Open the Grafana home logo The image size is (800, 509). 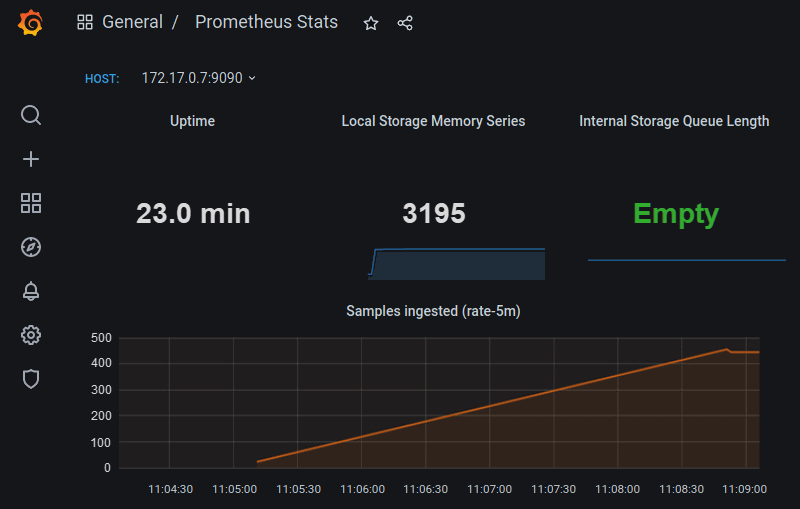(x=30, y=23)
